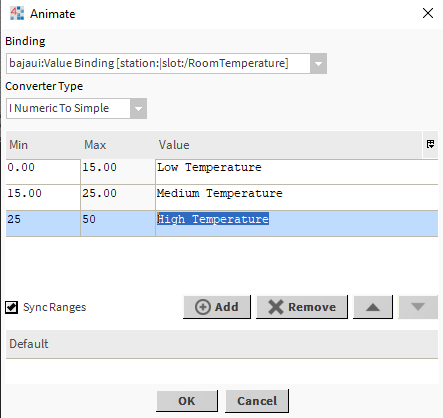Select the Low Temperature value cell
The width and height of the screenshot is (443, 418).
click(297, 171)
